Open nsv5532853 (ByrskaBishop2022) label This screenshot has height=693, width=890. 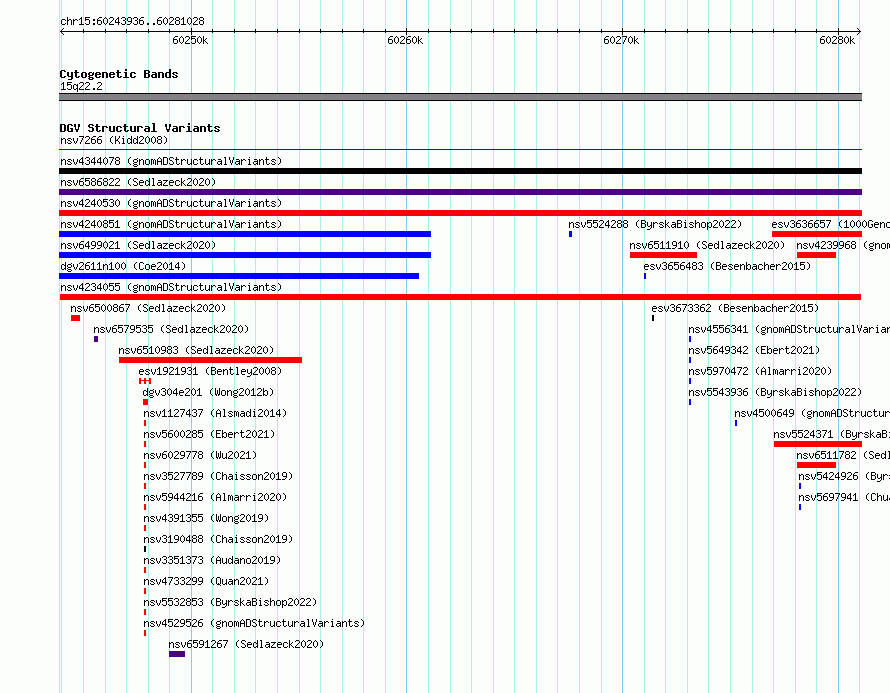(230, 602)
